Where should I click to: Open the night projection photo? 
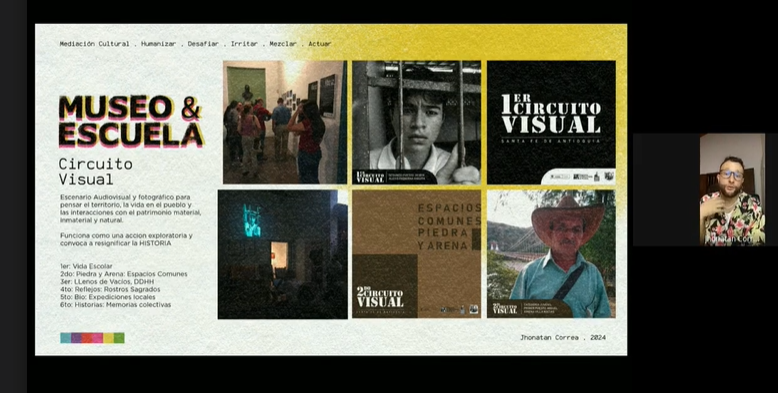point(283,254)
